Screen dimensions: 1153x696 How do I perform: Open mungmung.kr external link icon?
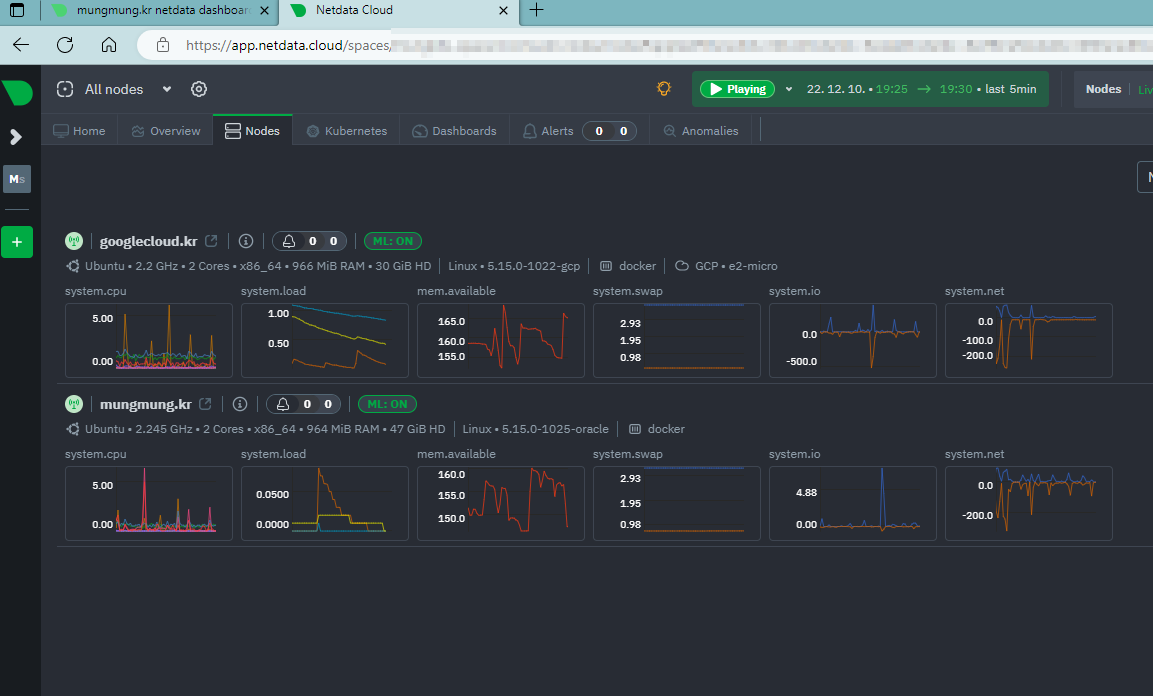coord(205,403)
